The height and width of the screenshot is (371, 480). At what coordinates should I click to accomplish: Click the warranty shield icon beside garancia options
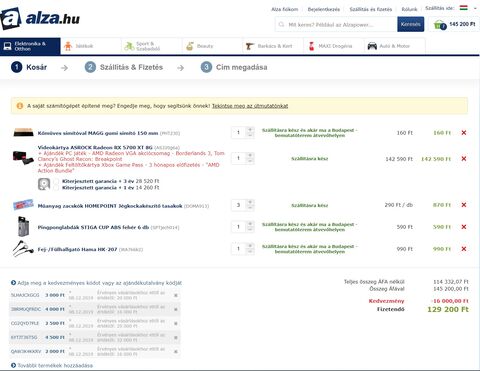click(x=44, y=184)
